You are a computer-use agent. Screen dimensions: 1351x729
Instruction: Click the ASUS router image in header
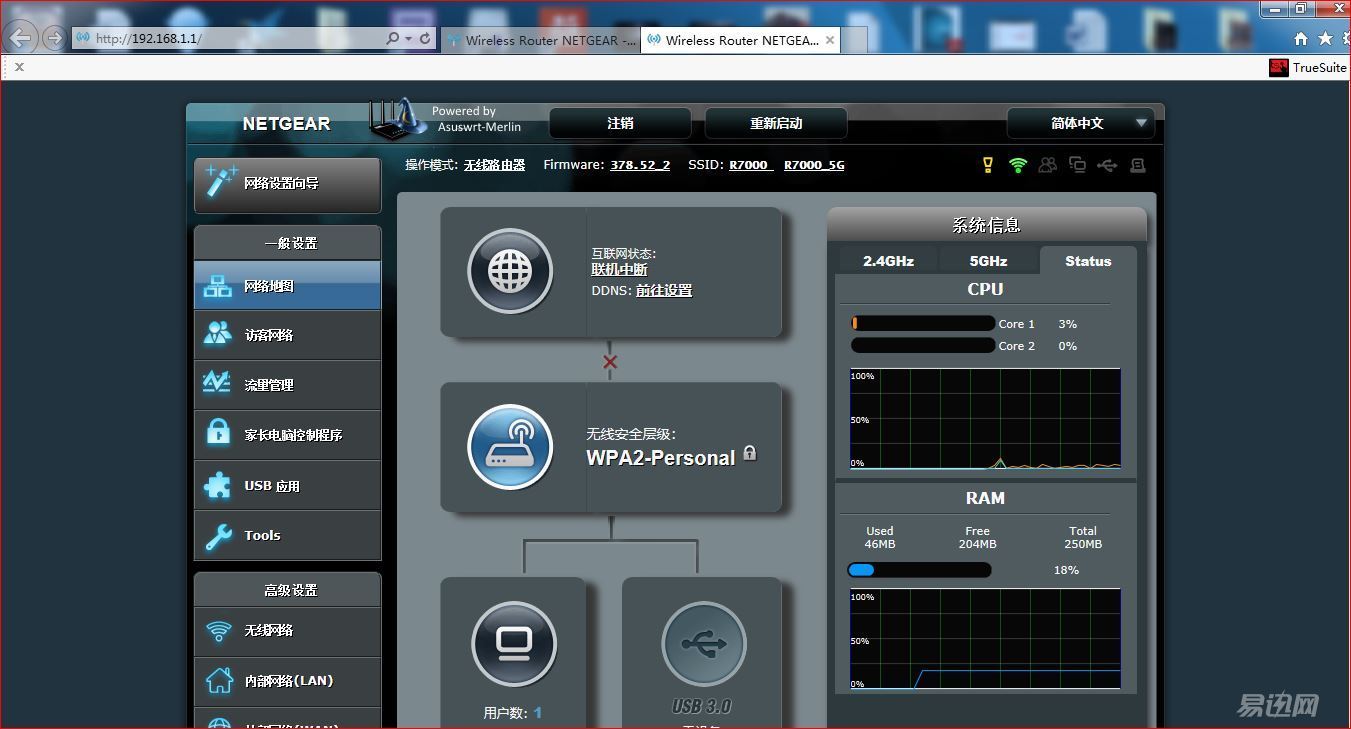point(397,119)
